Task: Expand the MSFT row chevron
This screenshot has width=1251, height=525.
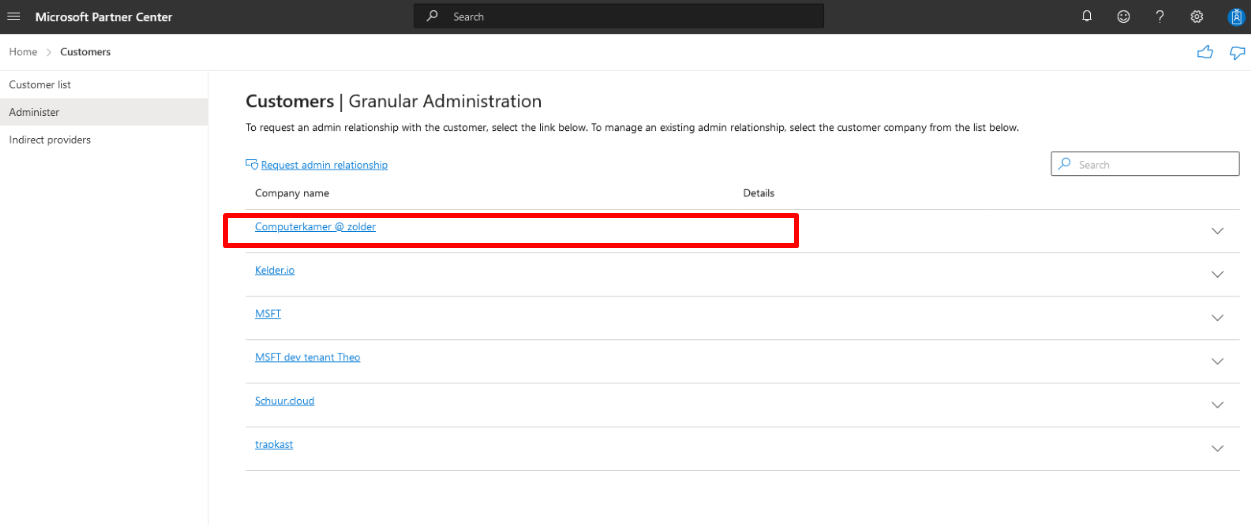Action: click(x=1217, y=318)
